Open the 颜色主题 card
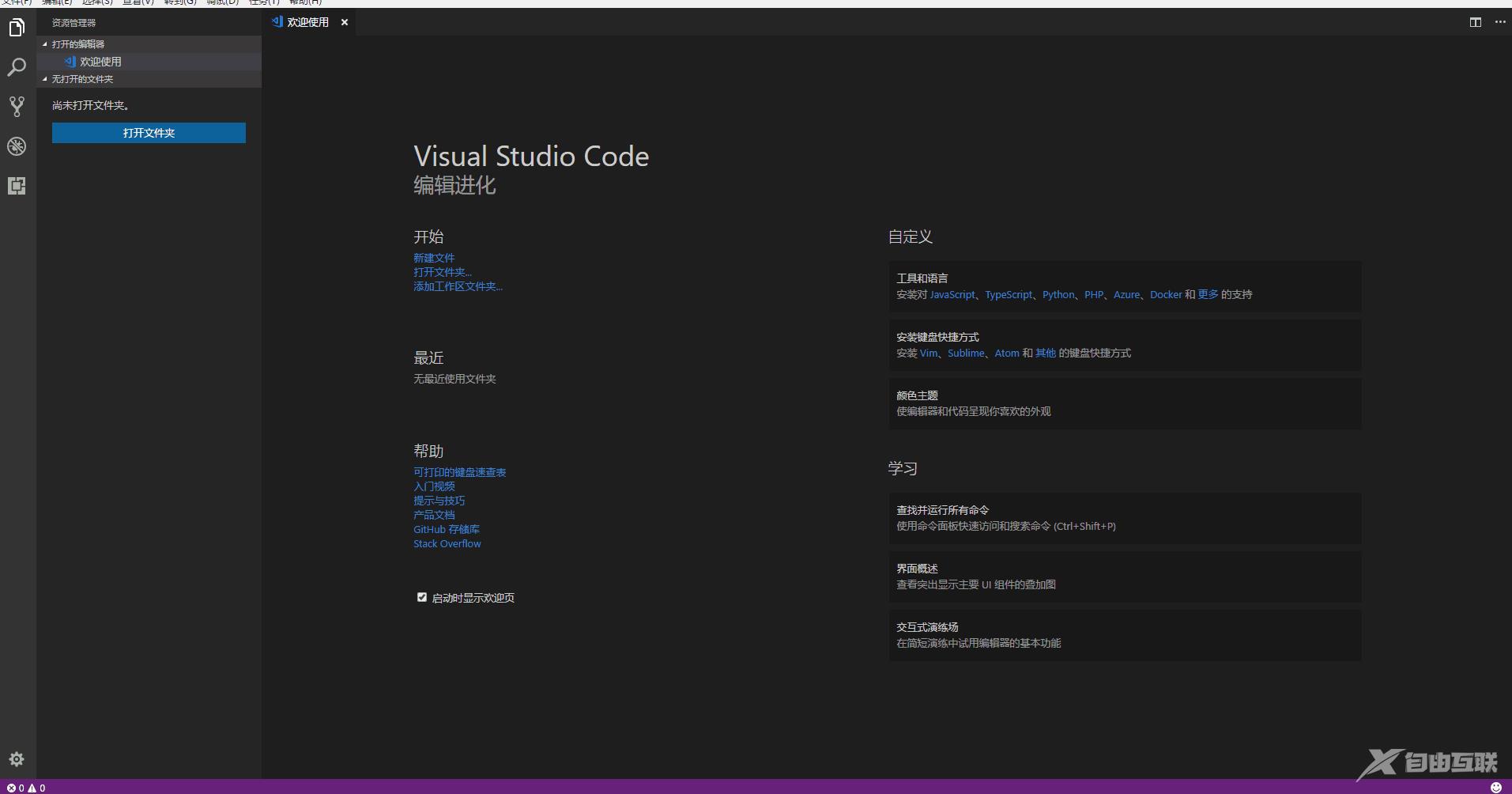 tap(1126, 403)
